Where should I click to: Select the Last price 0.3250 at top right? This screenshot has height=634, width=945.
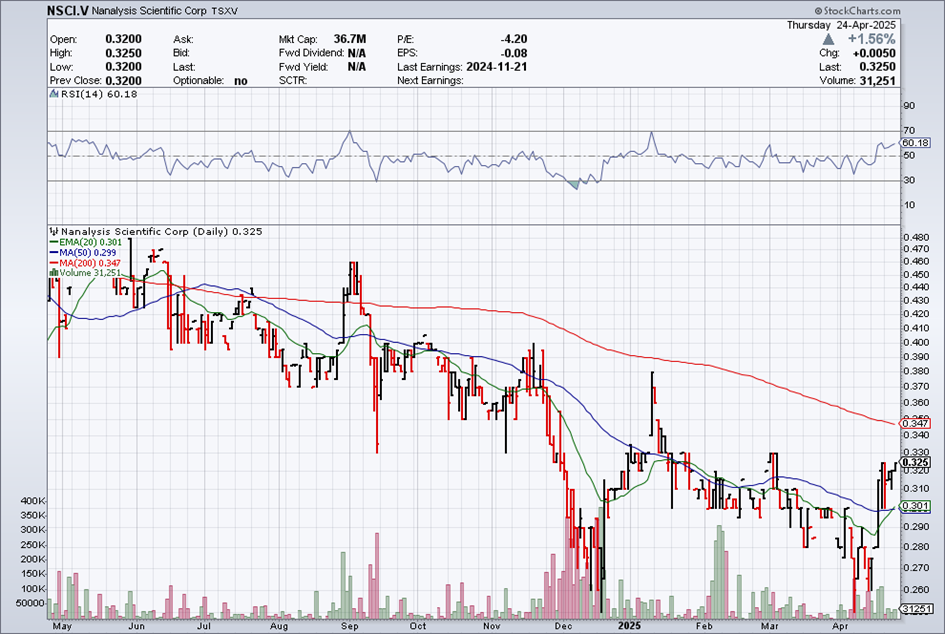pos(878,67)
